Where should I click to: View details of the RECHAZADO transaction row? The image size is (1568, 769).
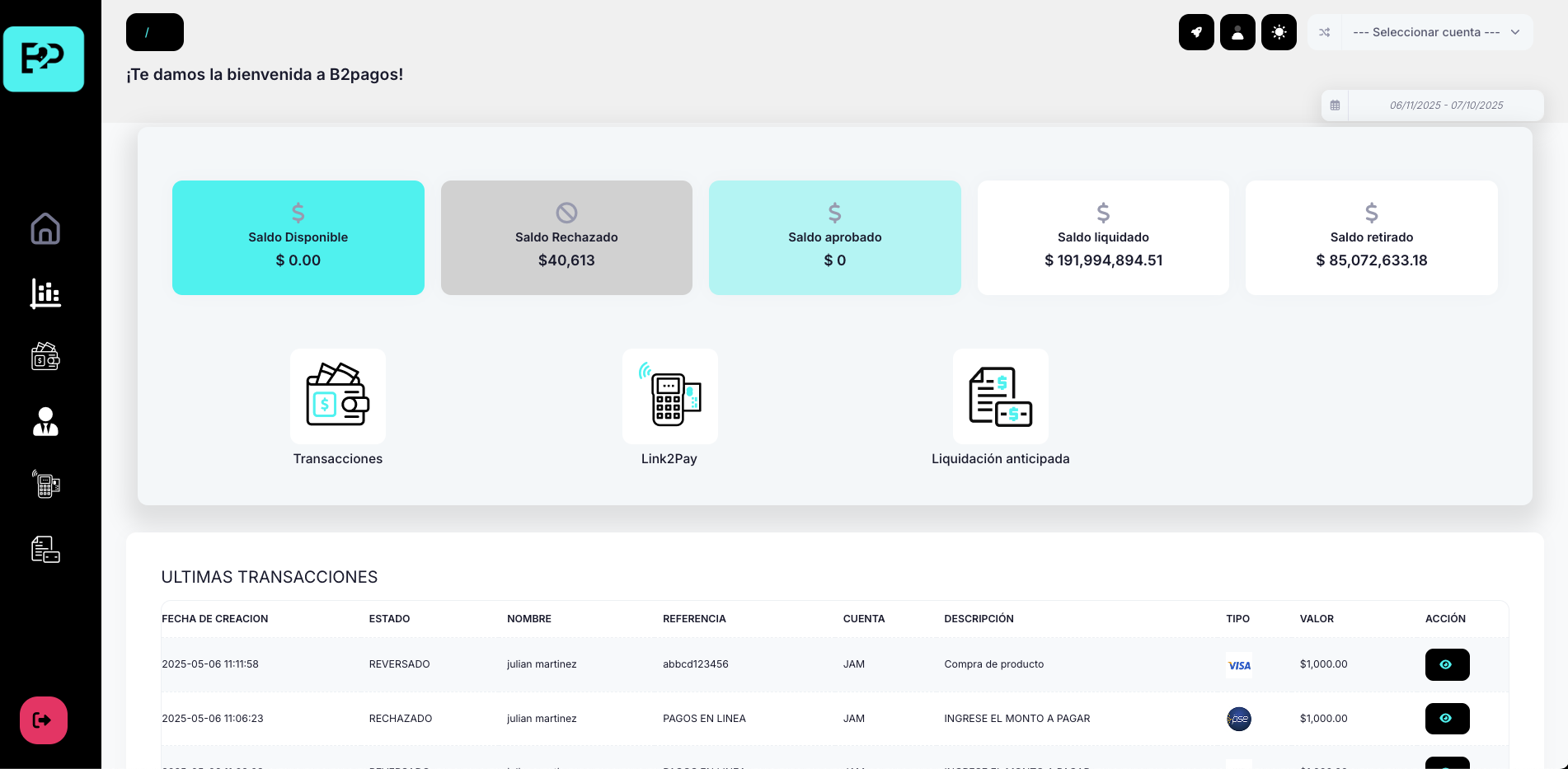1447,719
